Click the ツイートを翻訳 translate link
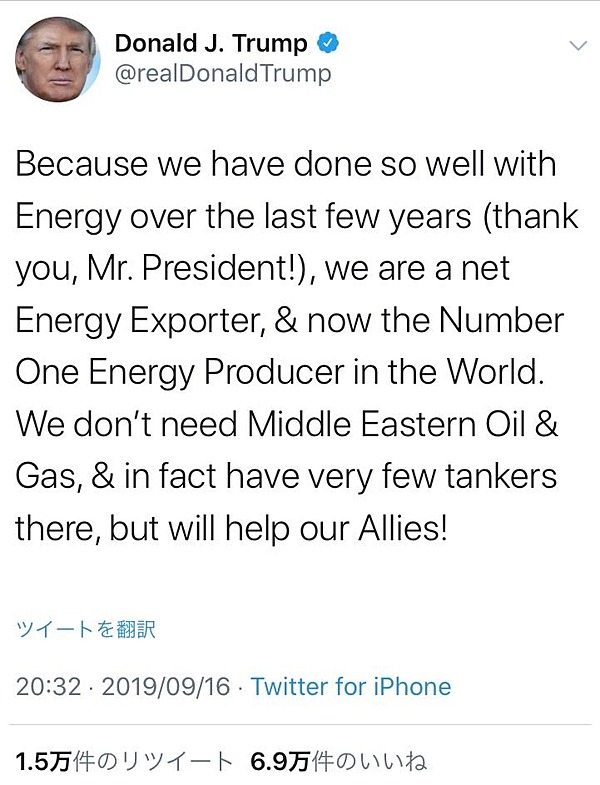 pyautogui.click(x=86, y=629)
